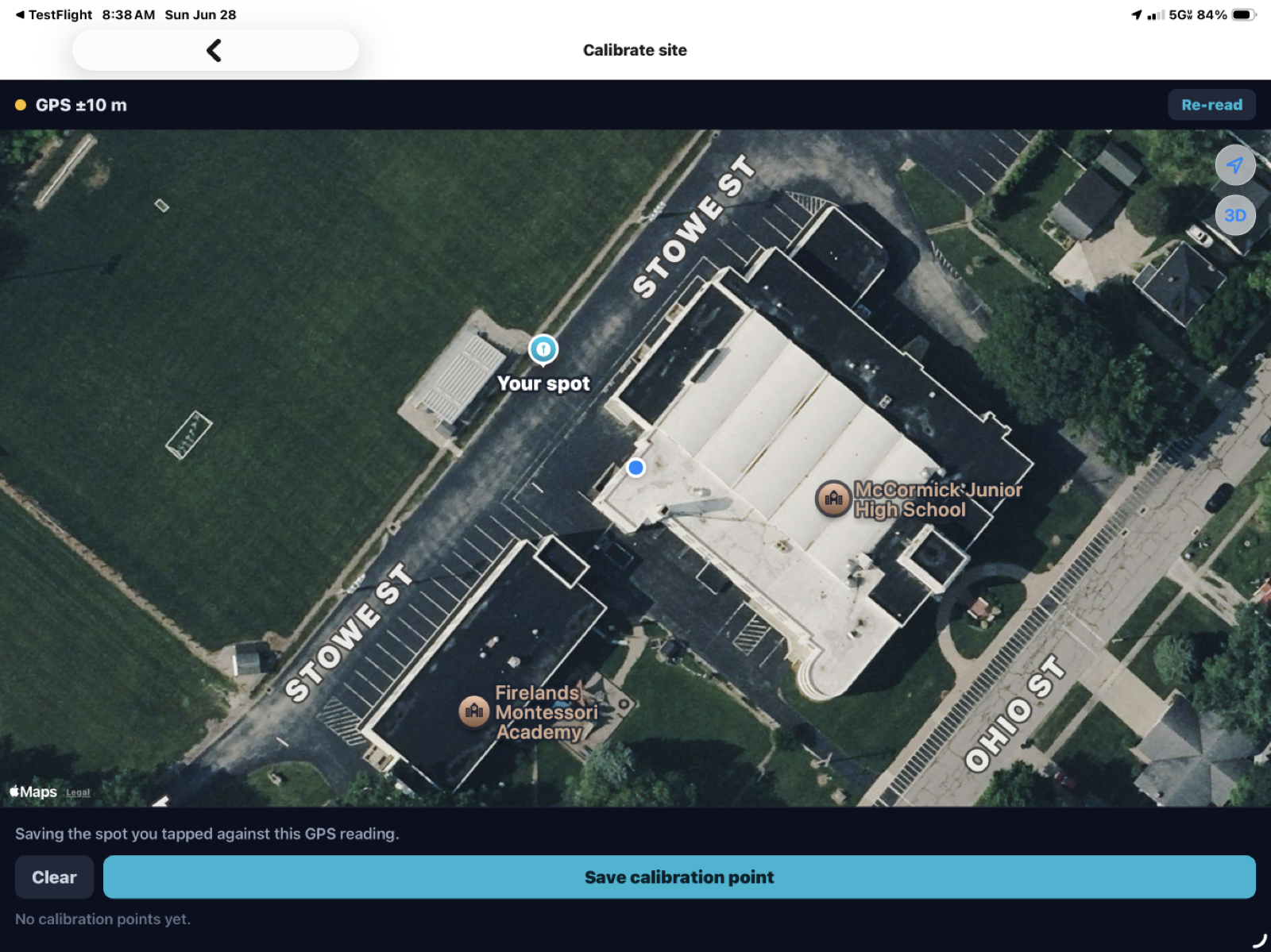Tap 'Firelands Montessori Academy' label
The height and width of the screenshot is (952, 1271).
[x=547, y=712]
